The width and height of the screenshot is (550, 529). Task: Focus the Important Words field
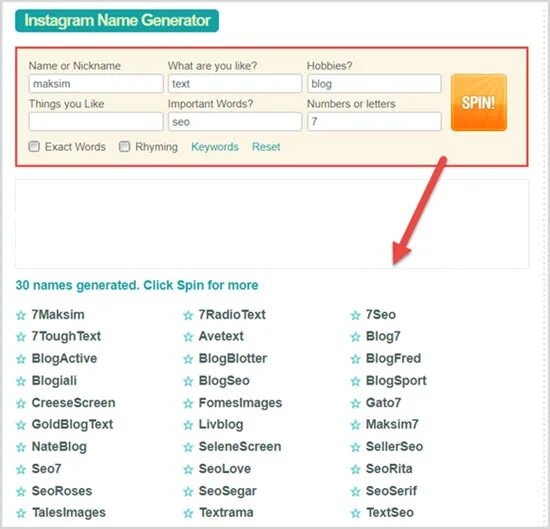tap(235, 121)
